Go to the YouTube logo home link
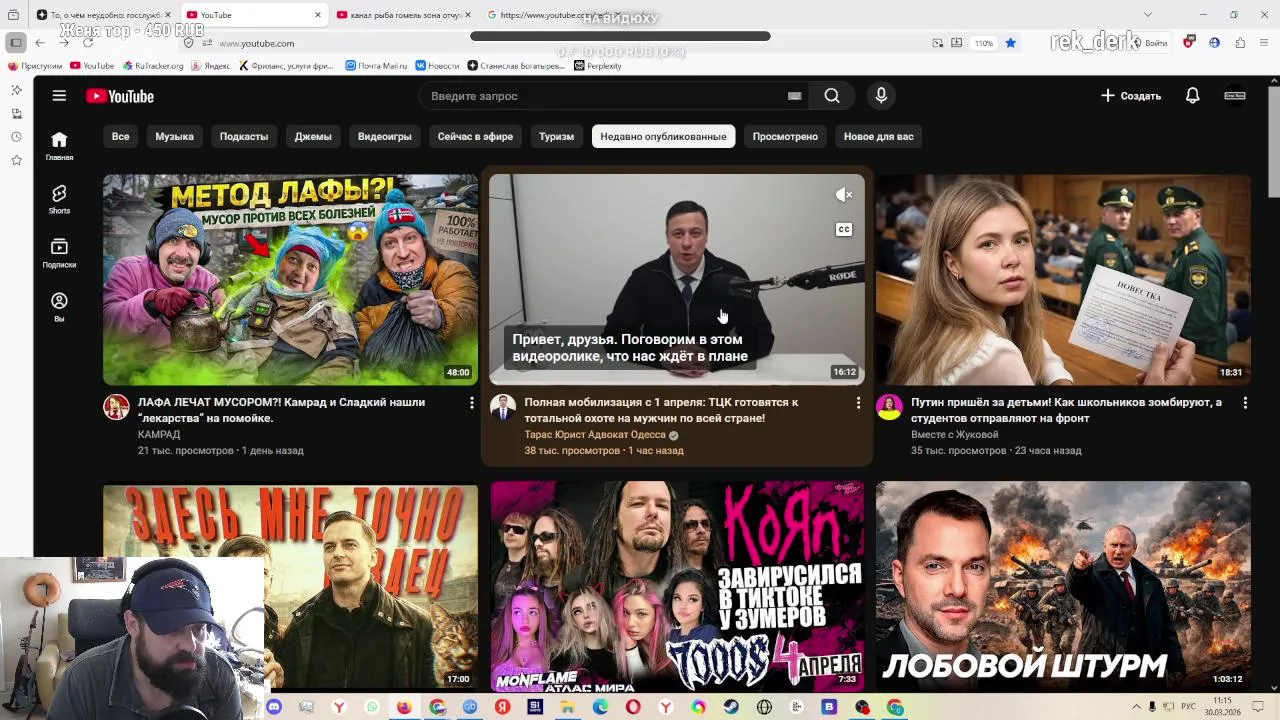Viewport: 1280px width, 720px height. (119, 96)
